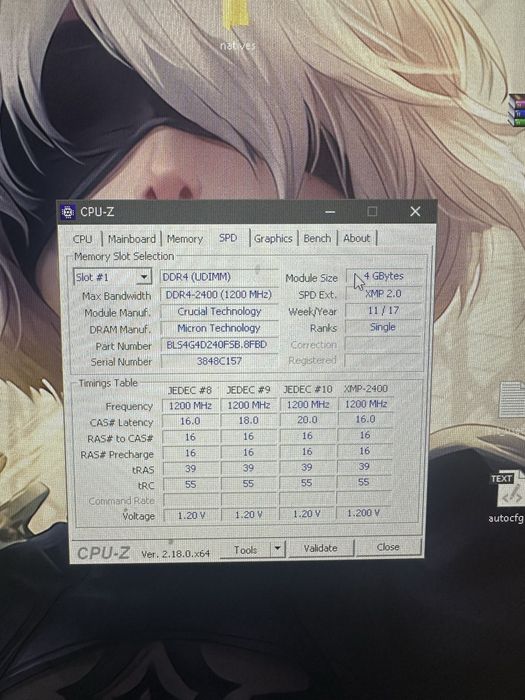
Task: Click the empty Registered field
Action: tap(384, 360)
